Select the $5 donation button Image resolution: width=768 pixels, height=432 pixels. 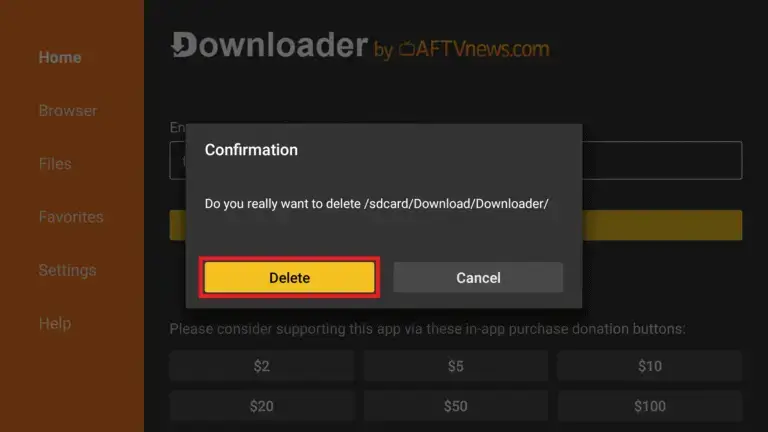(456, 366)
